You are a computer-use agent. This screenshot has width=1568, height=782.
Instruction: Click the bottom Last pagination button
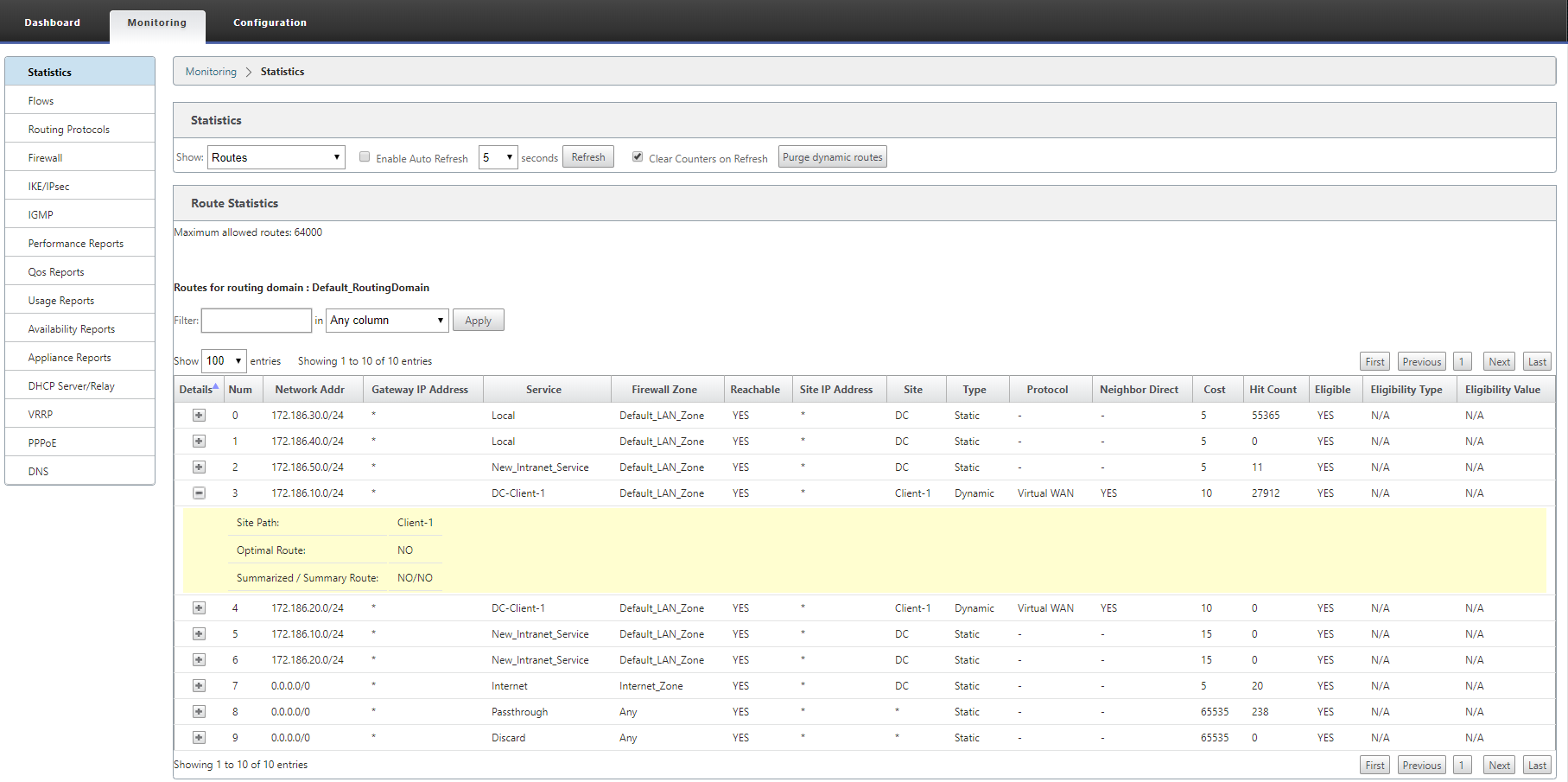pos(1538,766)
